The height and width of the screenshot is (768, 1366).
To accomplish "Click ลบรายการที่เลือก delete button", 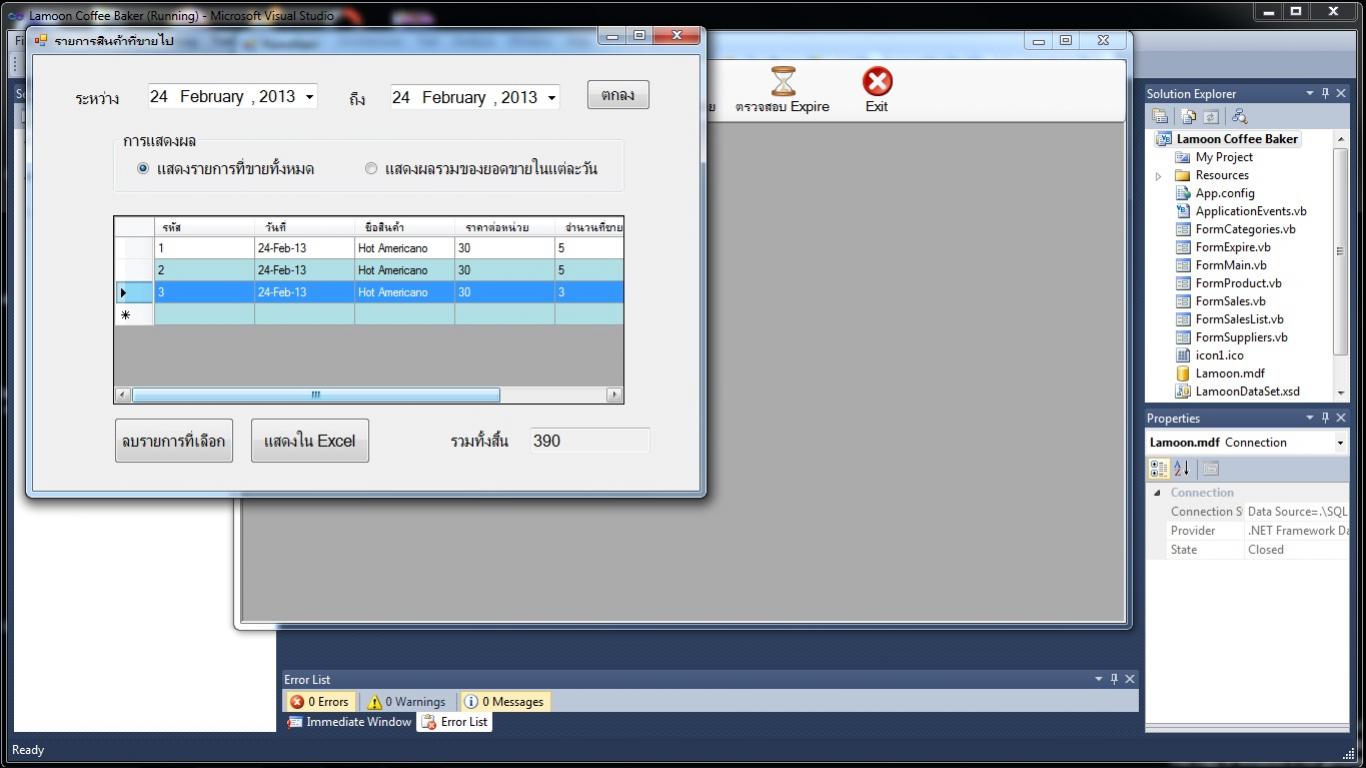I will tap(174, 441).
